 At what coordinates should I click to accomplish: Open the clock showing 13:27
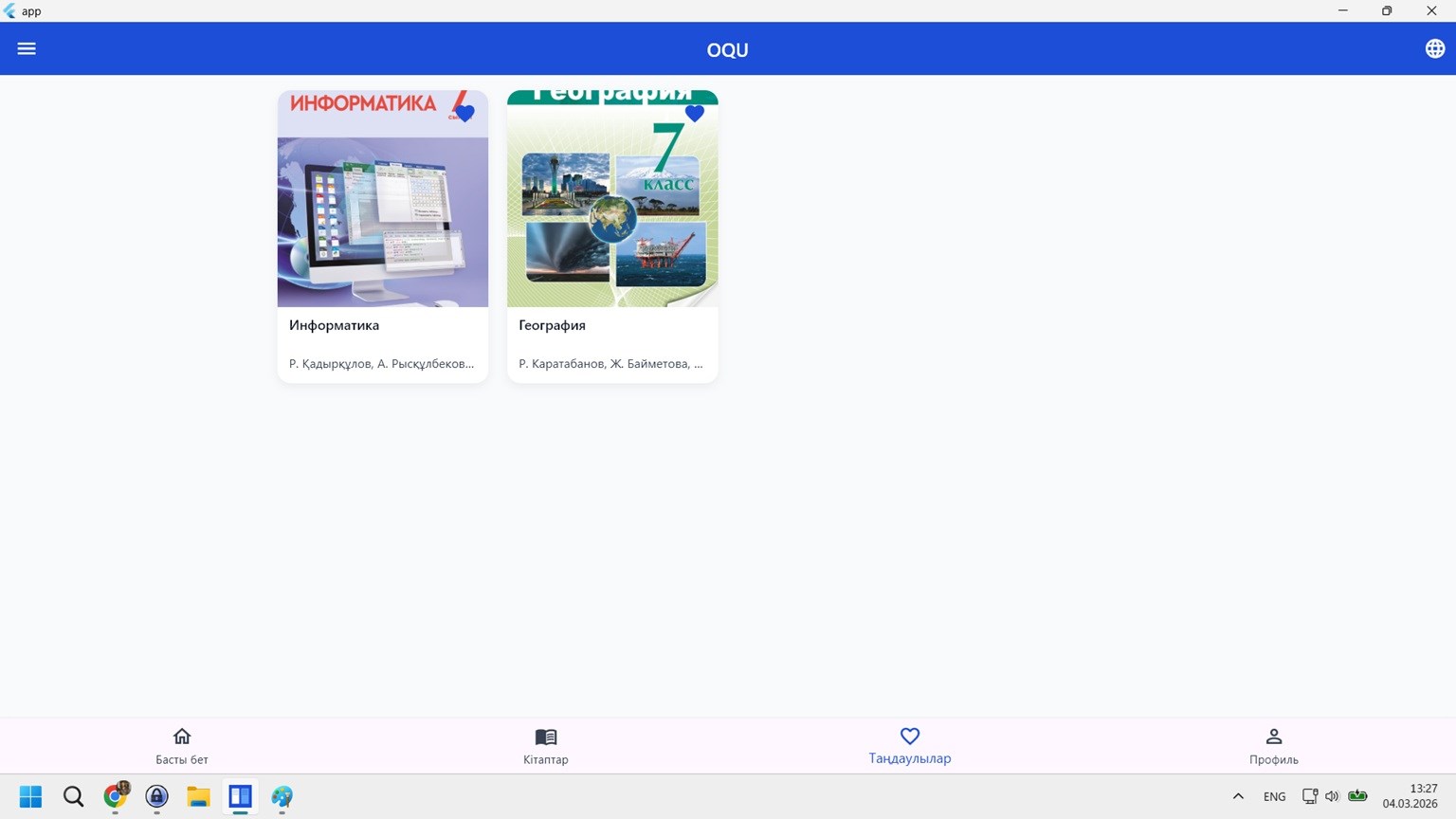[1410, 796]
